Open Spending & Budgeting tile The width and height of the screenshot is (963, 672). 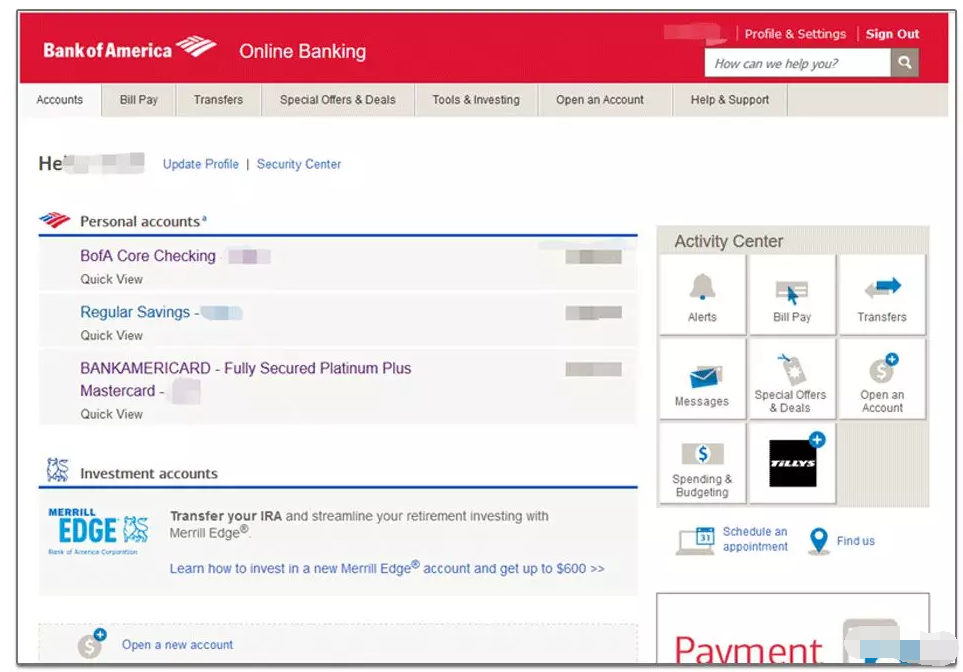[702, 460]
